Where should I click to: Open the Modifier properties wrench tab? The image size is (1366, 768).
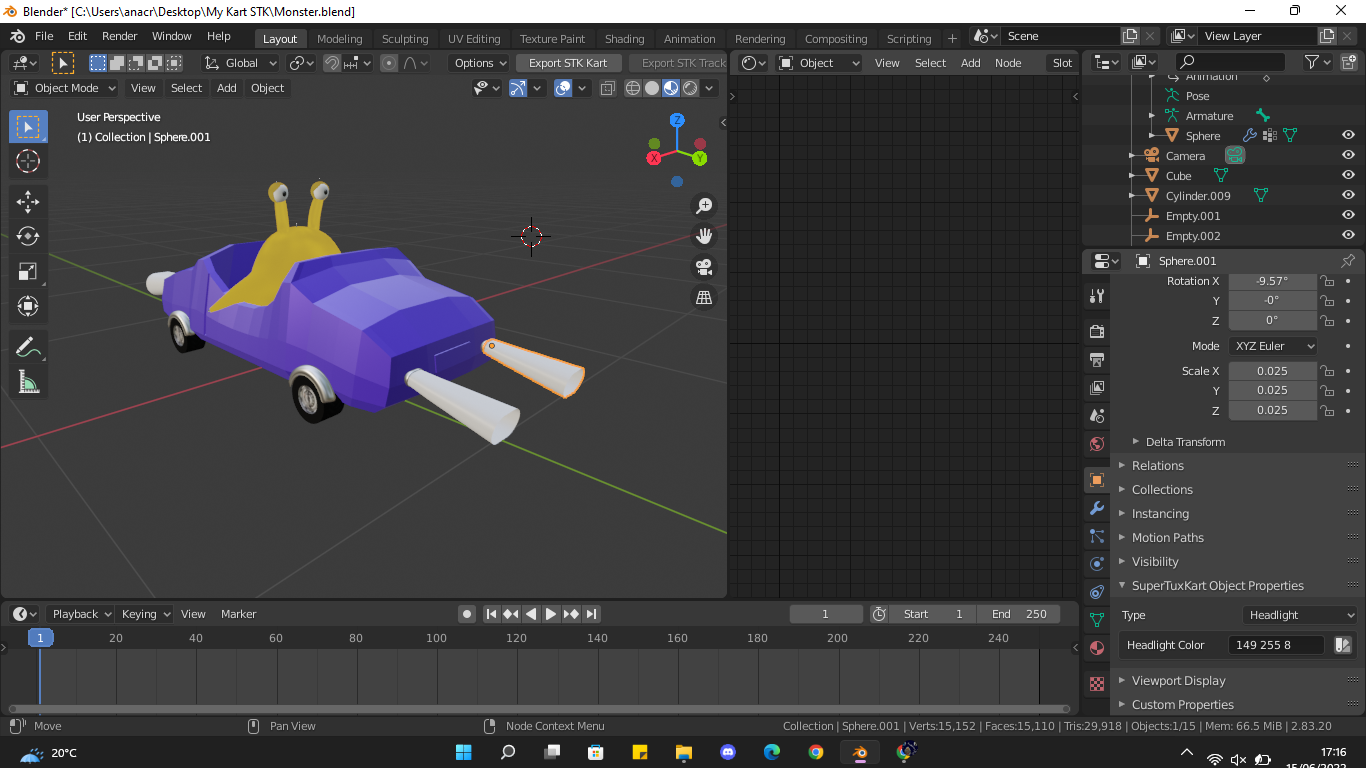(1097, 508)
